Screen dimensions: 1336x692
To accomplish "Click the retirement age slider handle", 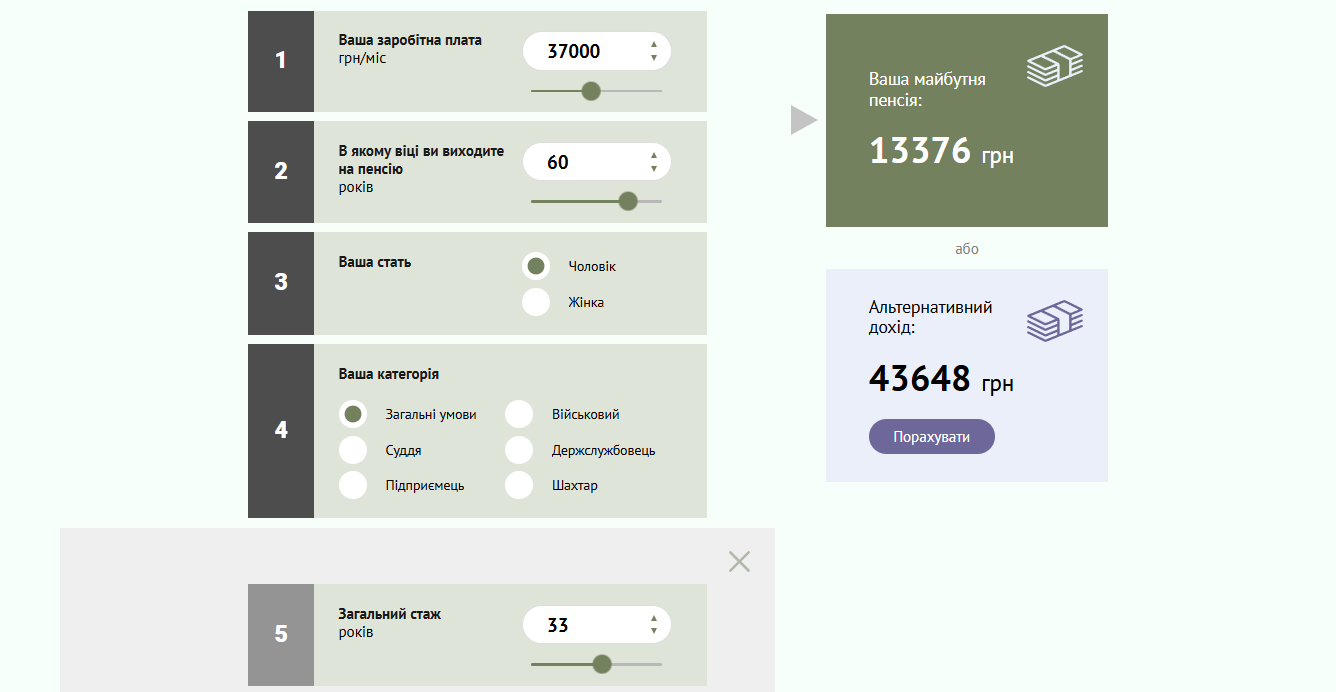I will (x=628, y=201).
